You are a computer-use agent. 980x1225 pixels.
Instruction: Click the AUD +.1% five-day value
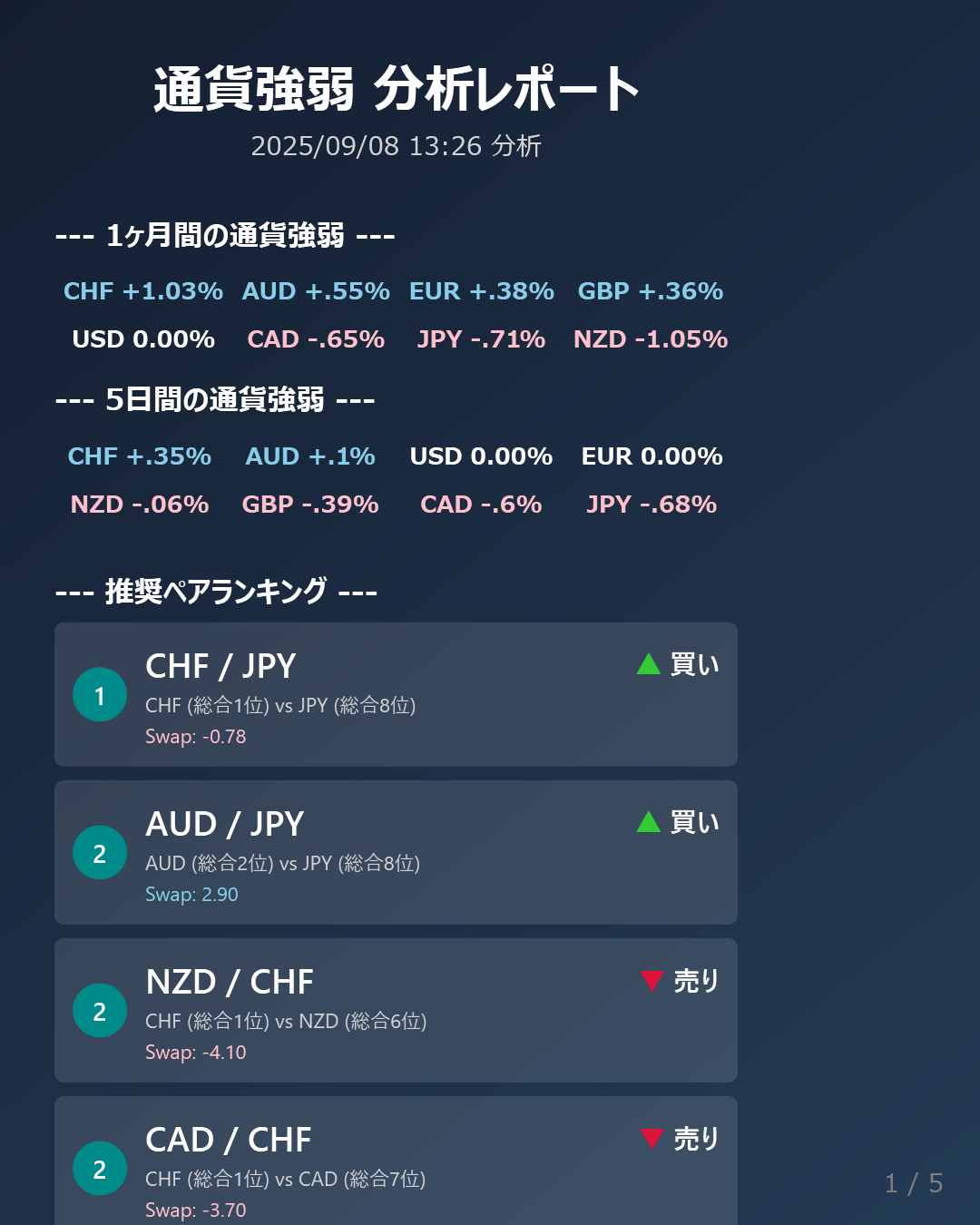coord(310,456)
